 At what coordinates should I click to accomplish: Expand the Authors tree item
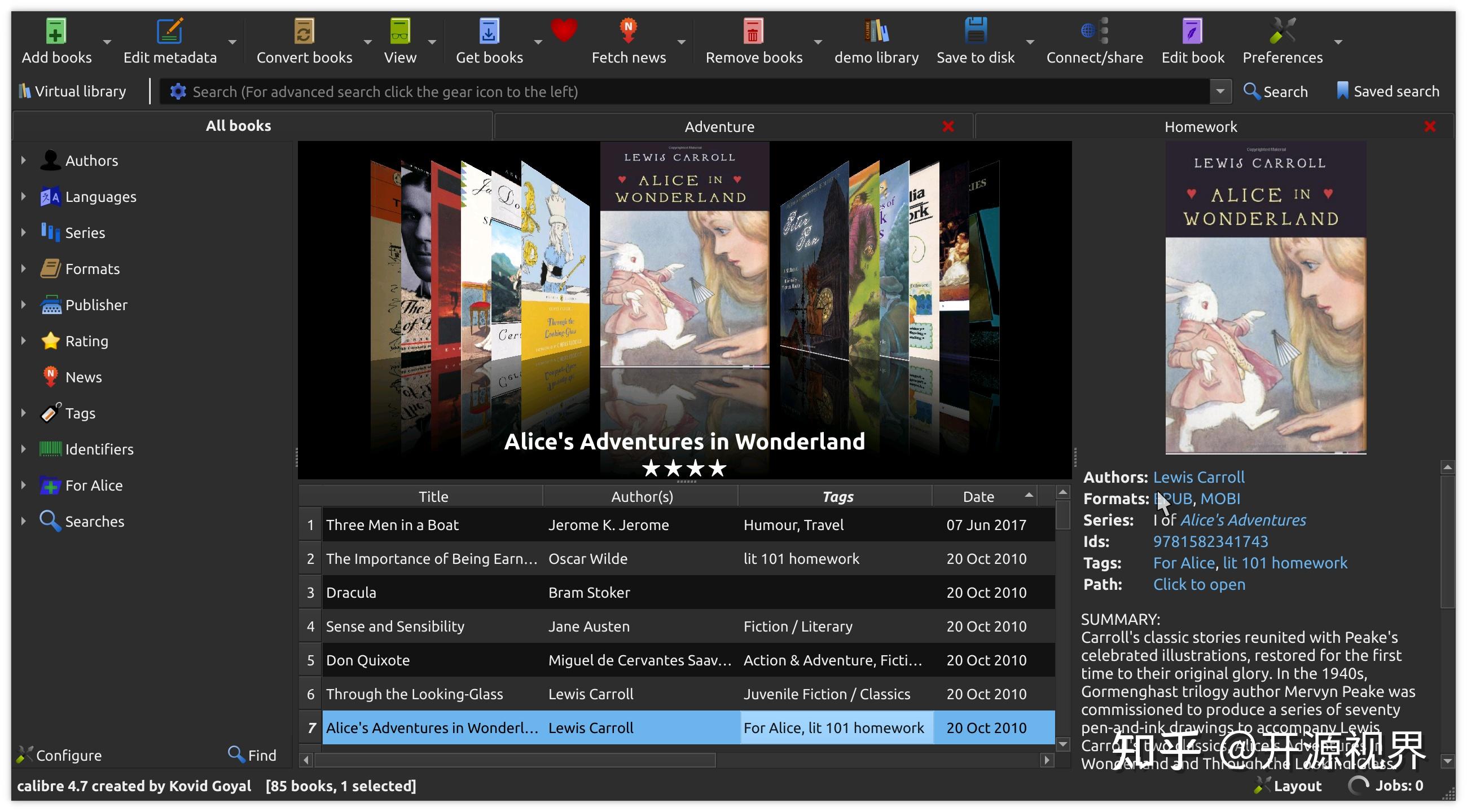click(22, 159)
